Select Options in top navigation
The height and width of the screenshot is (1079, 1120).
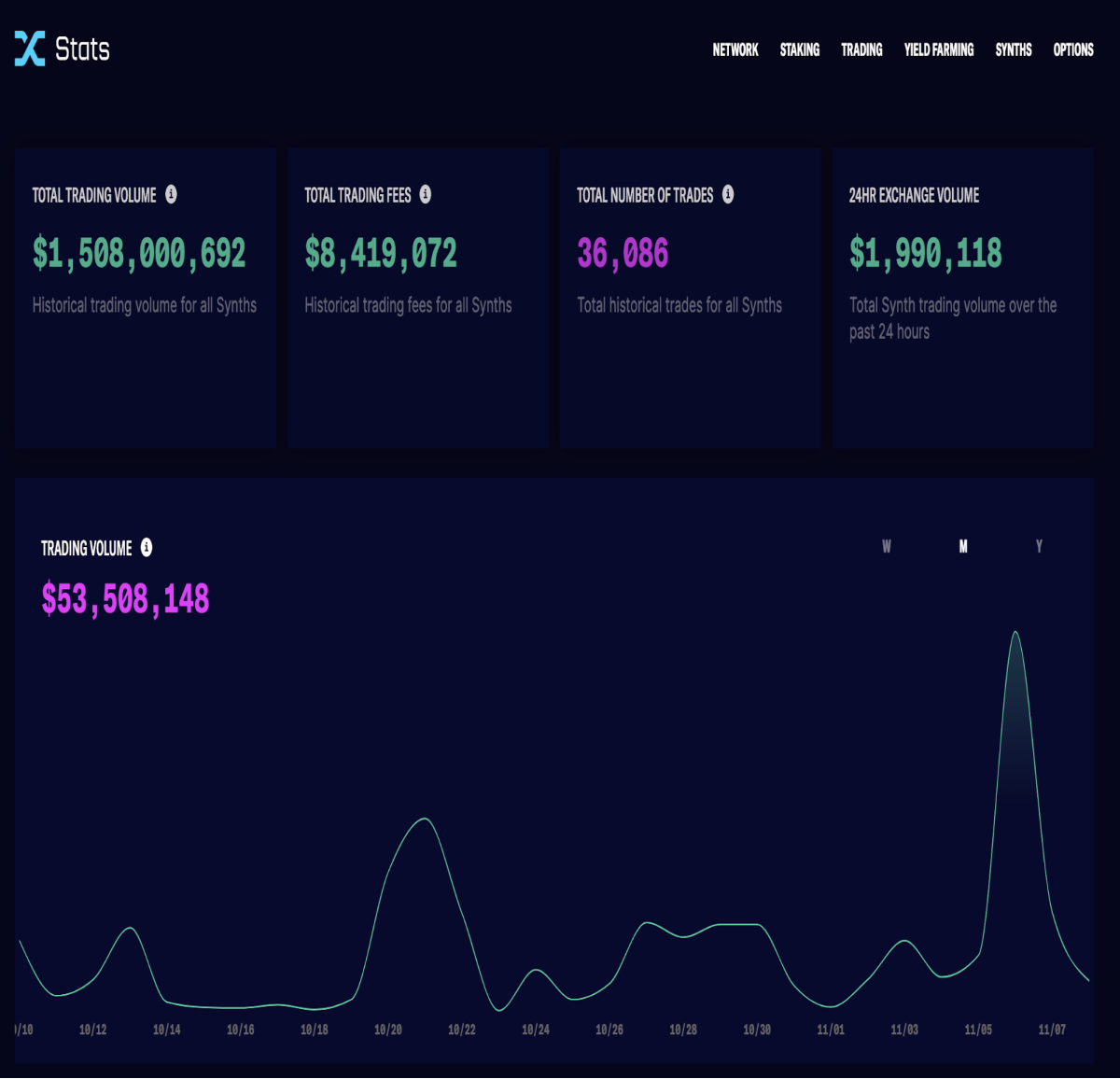(1073, 50)
